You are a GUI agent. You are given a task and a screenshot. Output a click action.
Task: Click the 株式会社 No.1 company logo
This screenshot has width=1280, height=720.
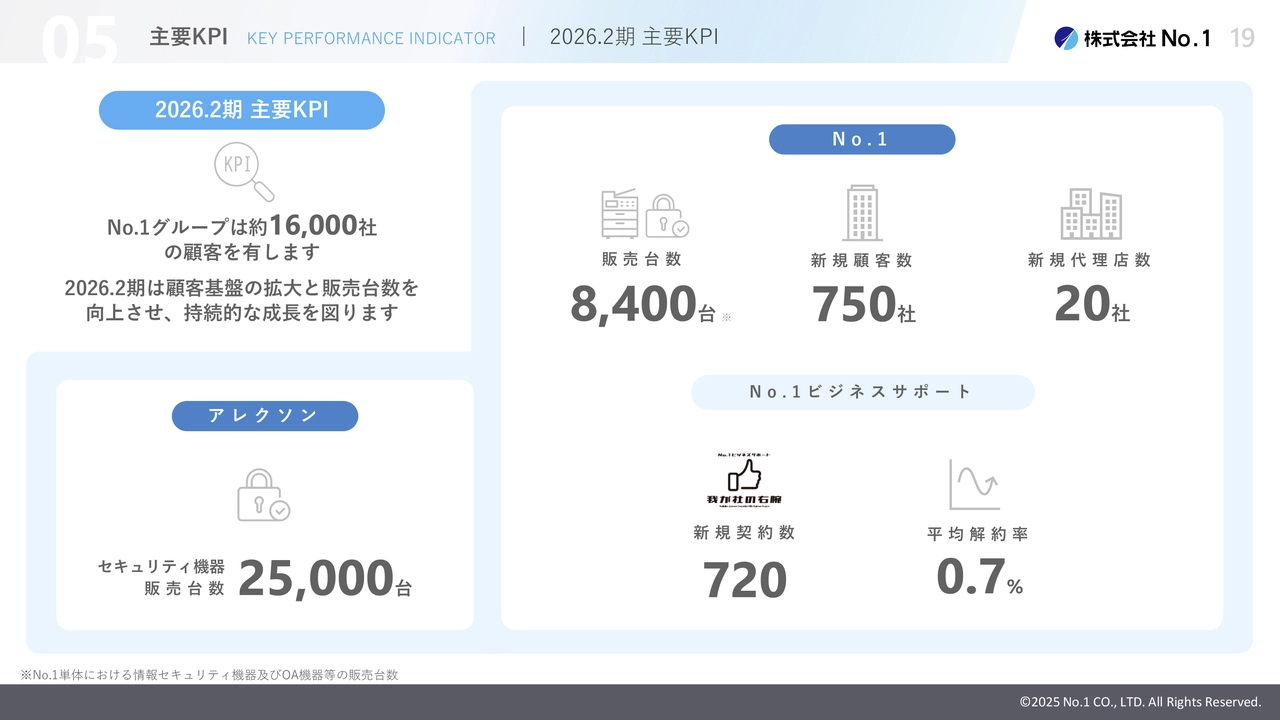pyautogui.click(x=1132, y=38)
